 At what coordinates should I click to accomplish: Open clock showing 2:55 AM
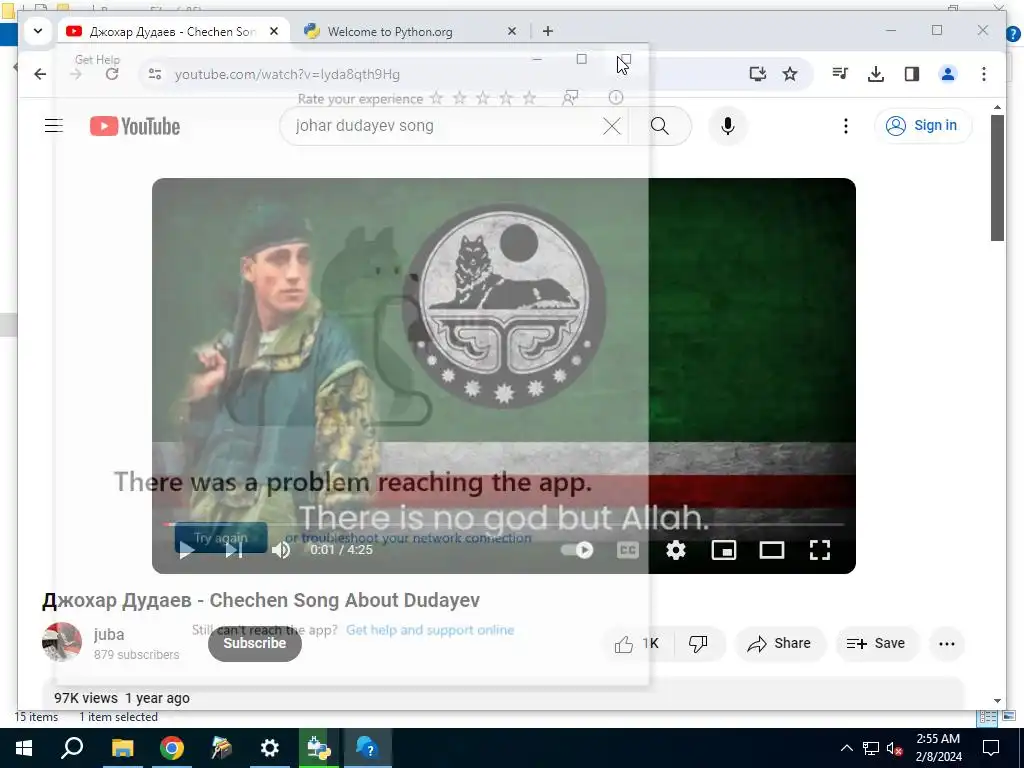(x=938, y=748)
